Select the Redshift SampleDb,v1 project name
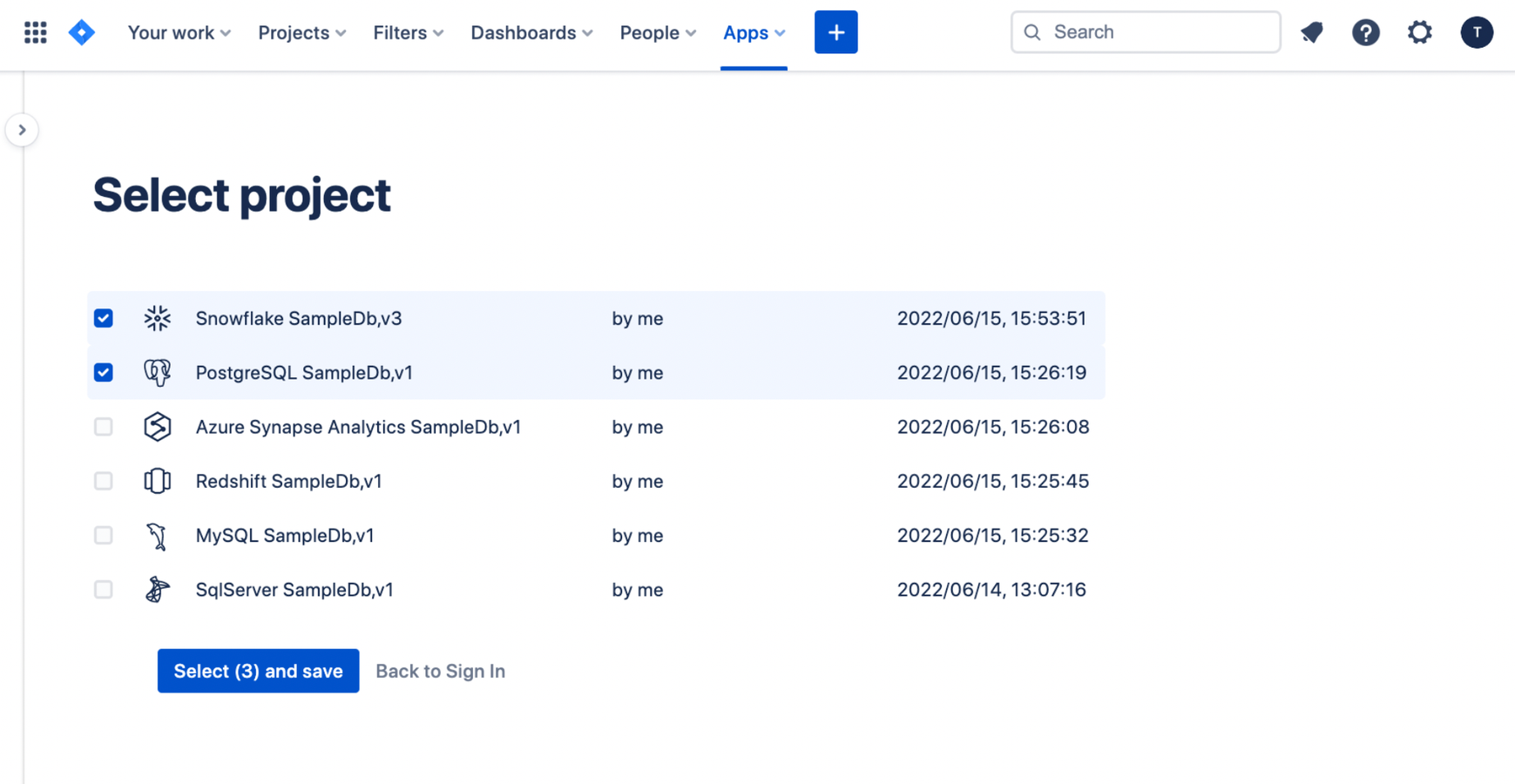1515x784 pixels. pos(288,481)
